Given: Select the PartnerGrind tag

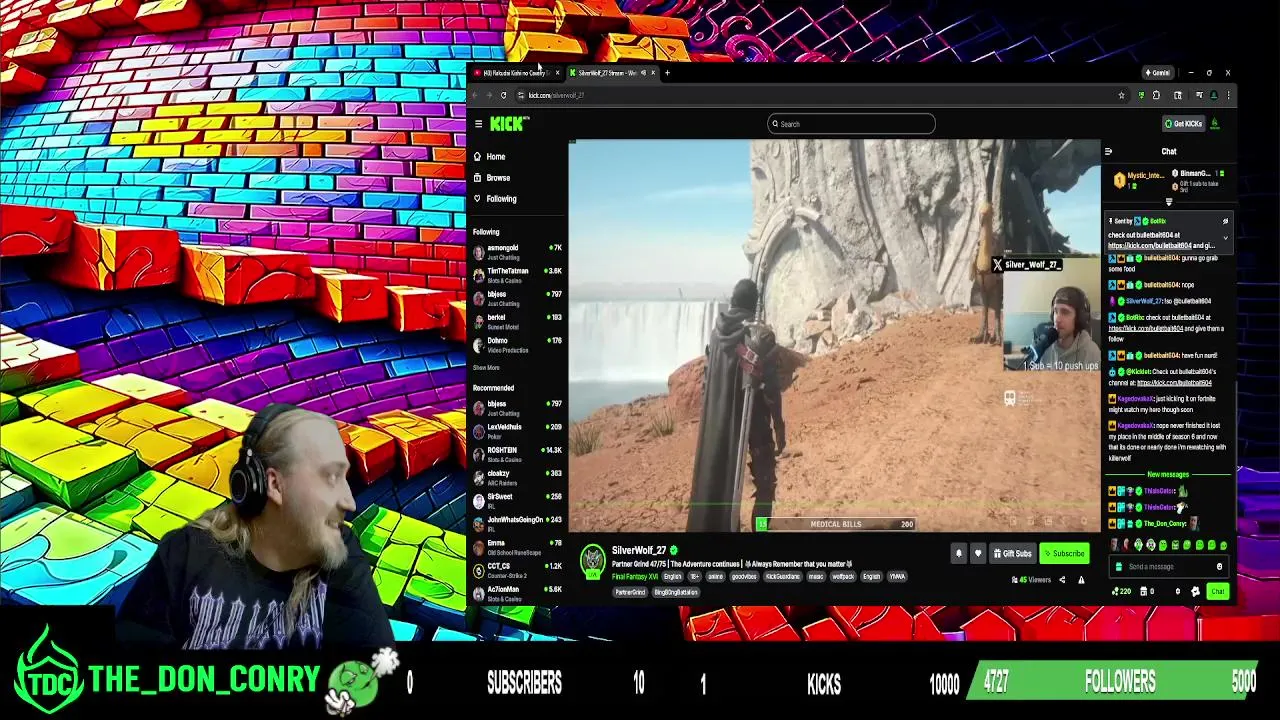Looking at the screenshot, I should [x=630, y=592].
